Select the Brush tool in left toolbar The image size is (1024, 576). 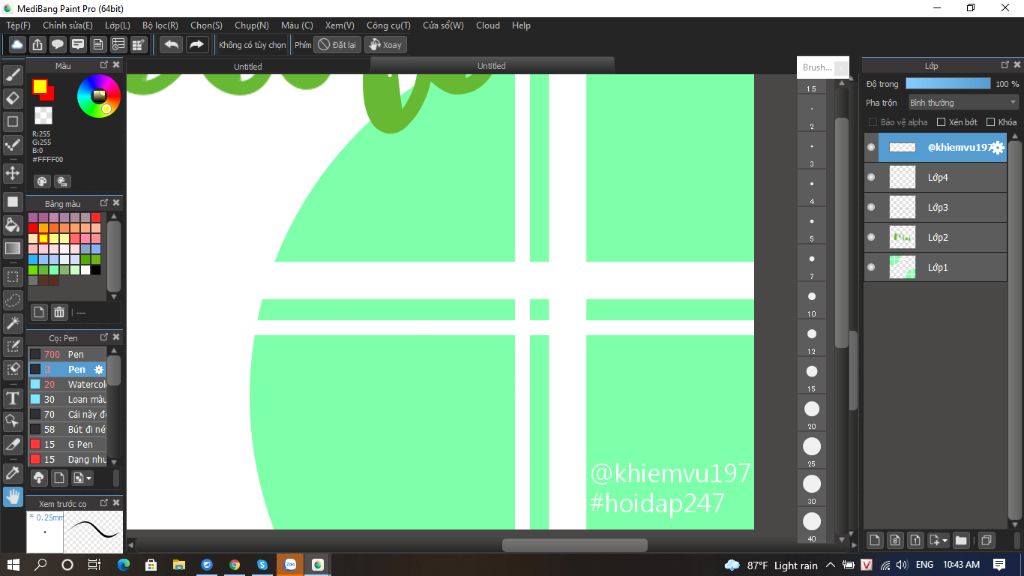coord(12,75)
